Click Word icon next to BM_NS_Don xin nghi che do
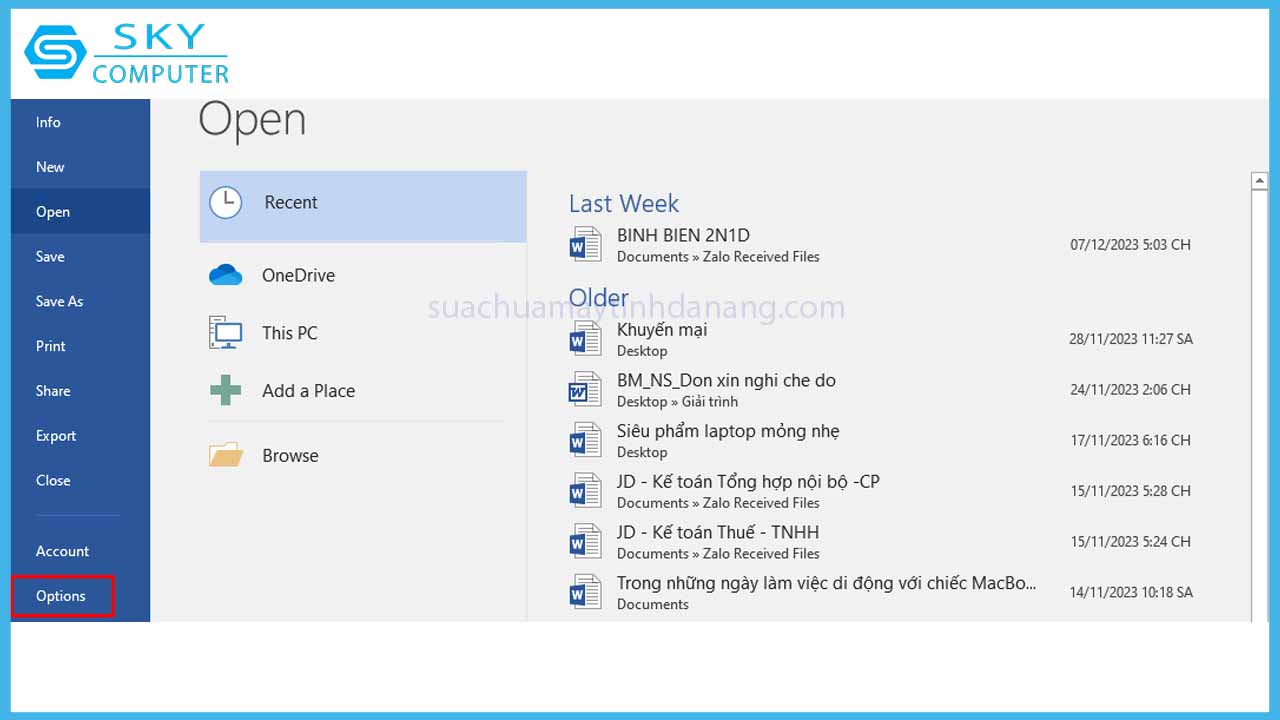Viewport: 1280px width, 720px height. coord(585,390)
